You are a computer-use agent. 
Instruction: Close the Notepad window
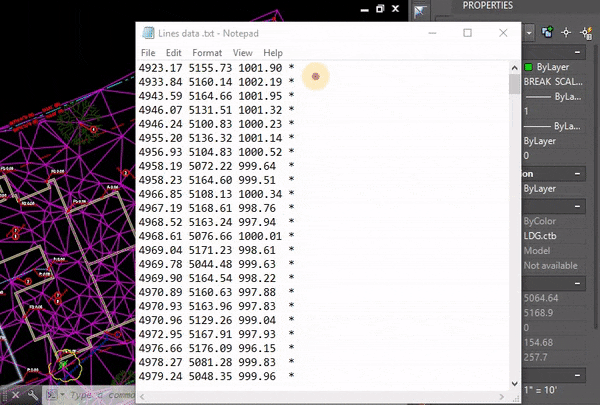pos(503,33)
